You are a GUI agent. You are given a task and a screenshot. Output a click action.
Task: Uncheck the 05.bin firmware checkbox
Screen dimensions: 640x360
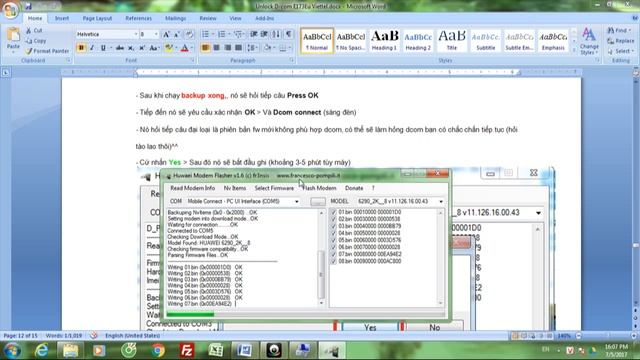[x=333, y=240]
